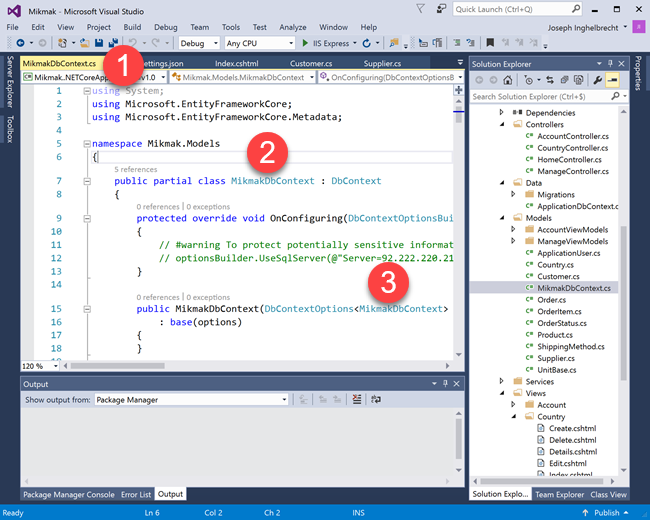Image resolution: width=650 pixels, height=520 pixels.
Task: Click the Refresh browser icon beside IIS Express
Action: 366,43
